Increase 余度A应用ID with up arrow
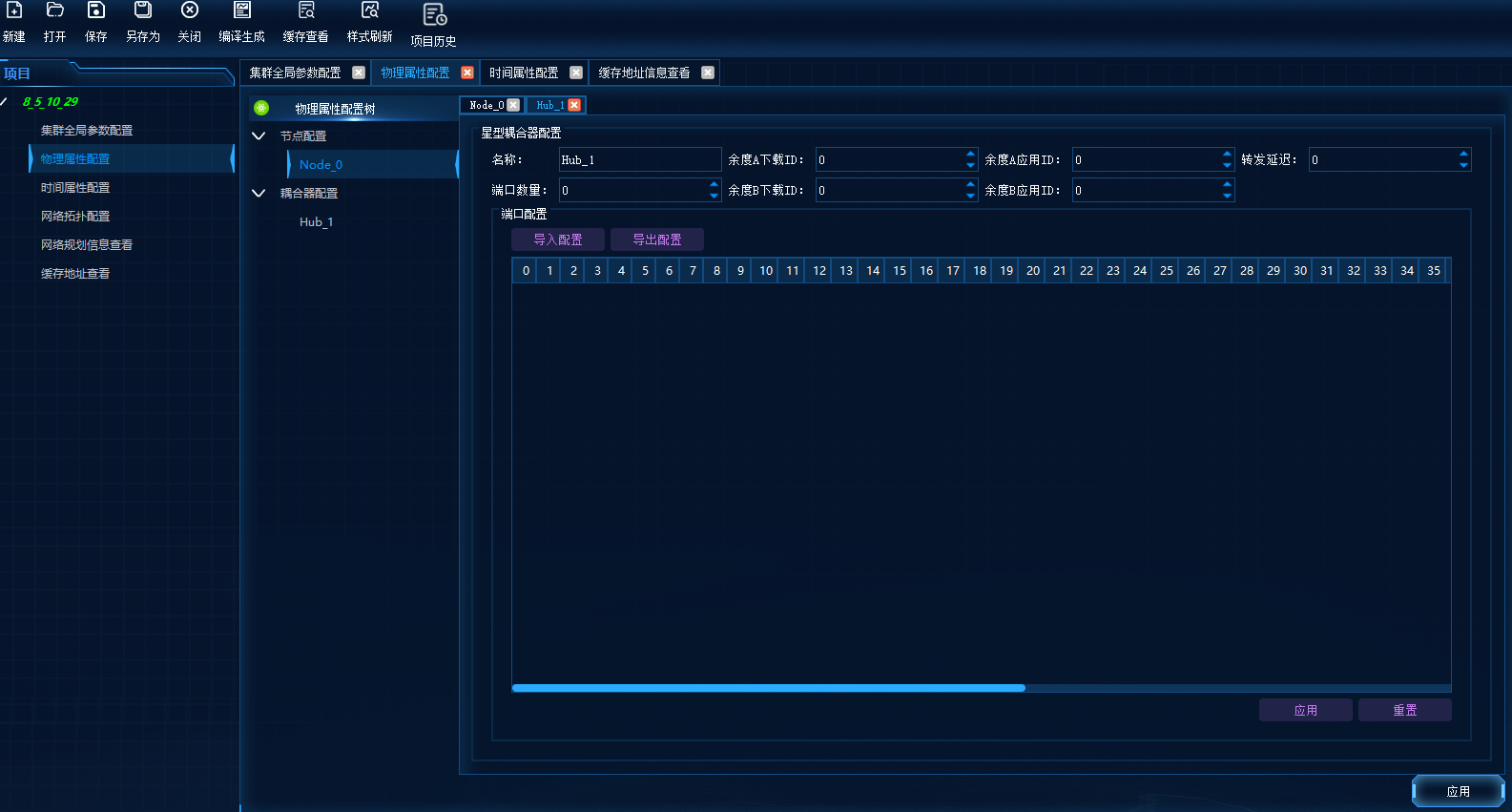 [x=1227, y=154]
